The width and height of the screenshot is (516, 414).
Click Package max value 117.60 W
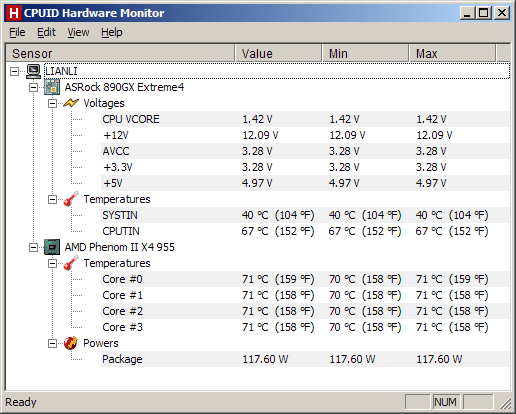tap(439, 359)
